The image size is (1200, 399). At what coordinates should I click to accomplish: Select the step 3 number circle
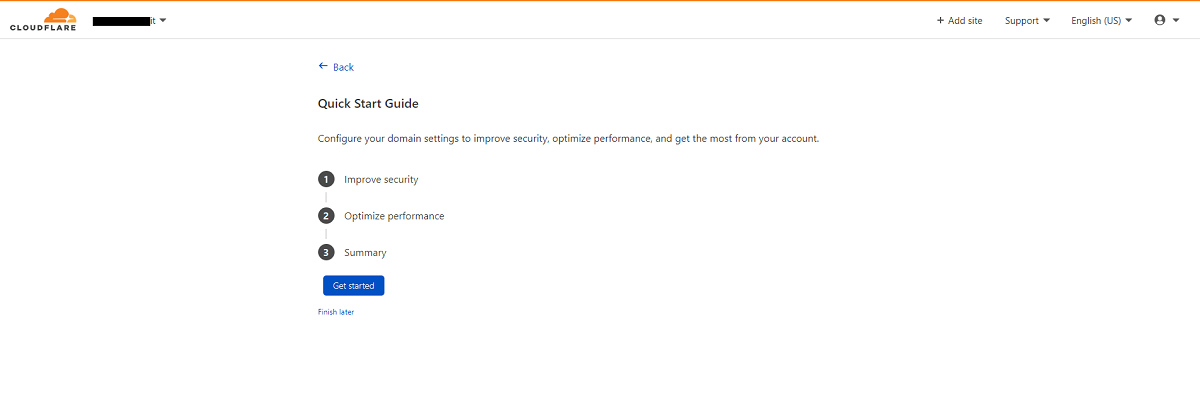(x=326, y=252)
